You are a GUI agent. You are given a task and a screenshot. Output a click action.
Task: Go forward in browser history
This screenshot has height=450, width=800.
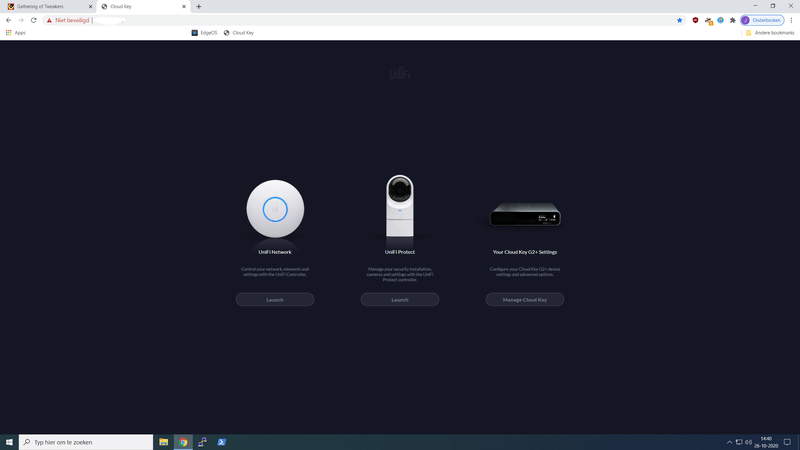(21, 20)
